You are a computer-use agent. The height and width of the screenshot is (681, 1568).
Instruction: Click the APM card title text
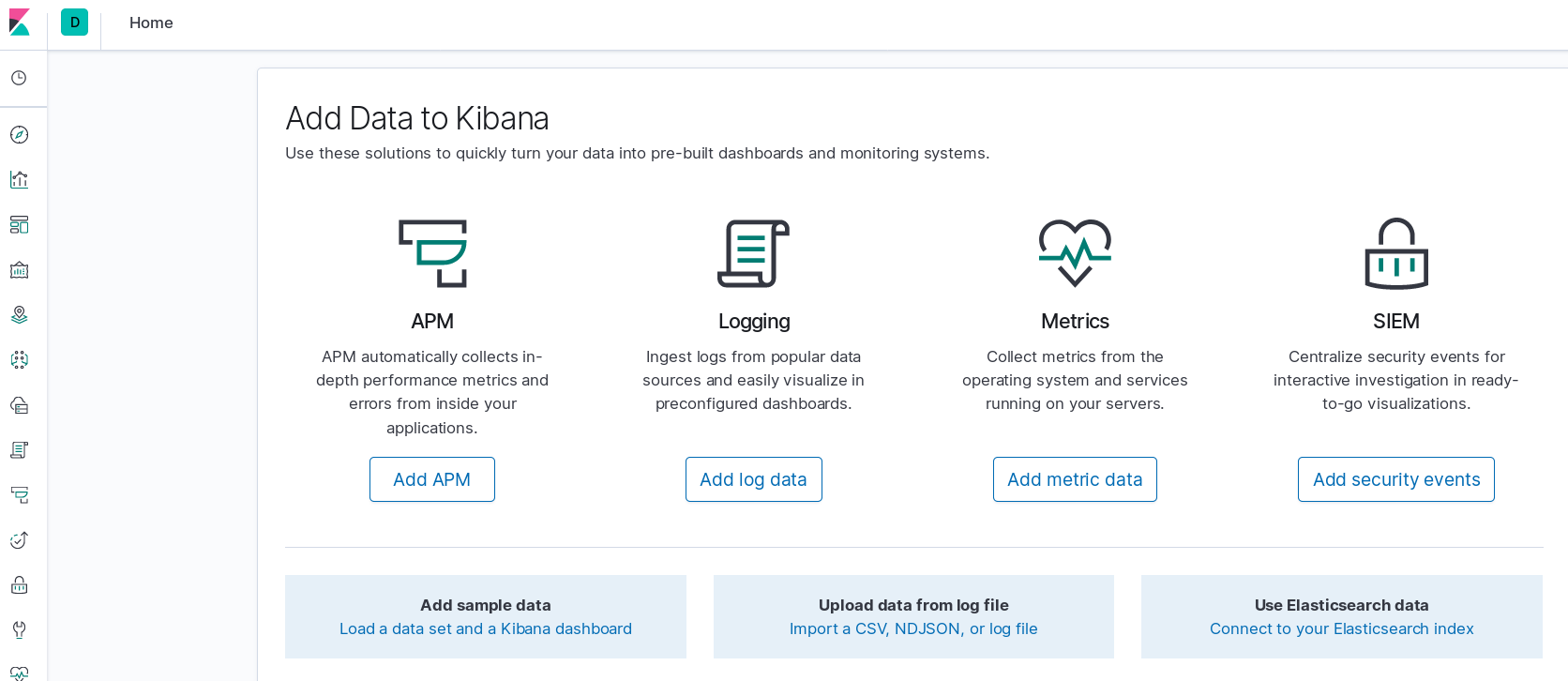point(432,321)
